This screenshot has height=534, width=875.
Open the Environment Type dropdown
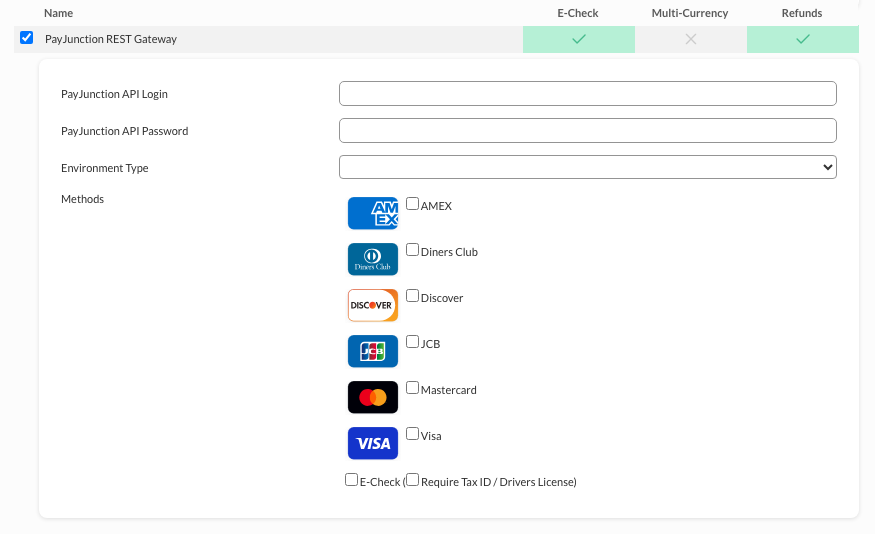588,167
